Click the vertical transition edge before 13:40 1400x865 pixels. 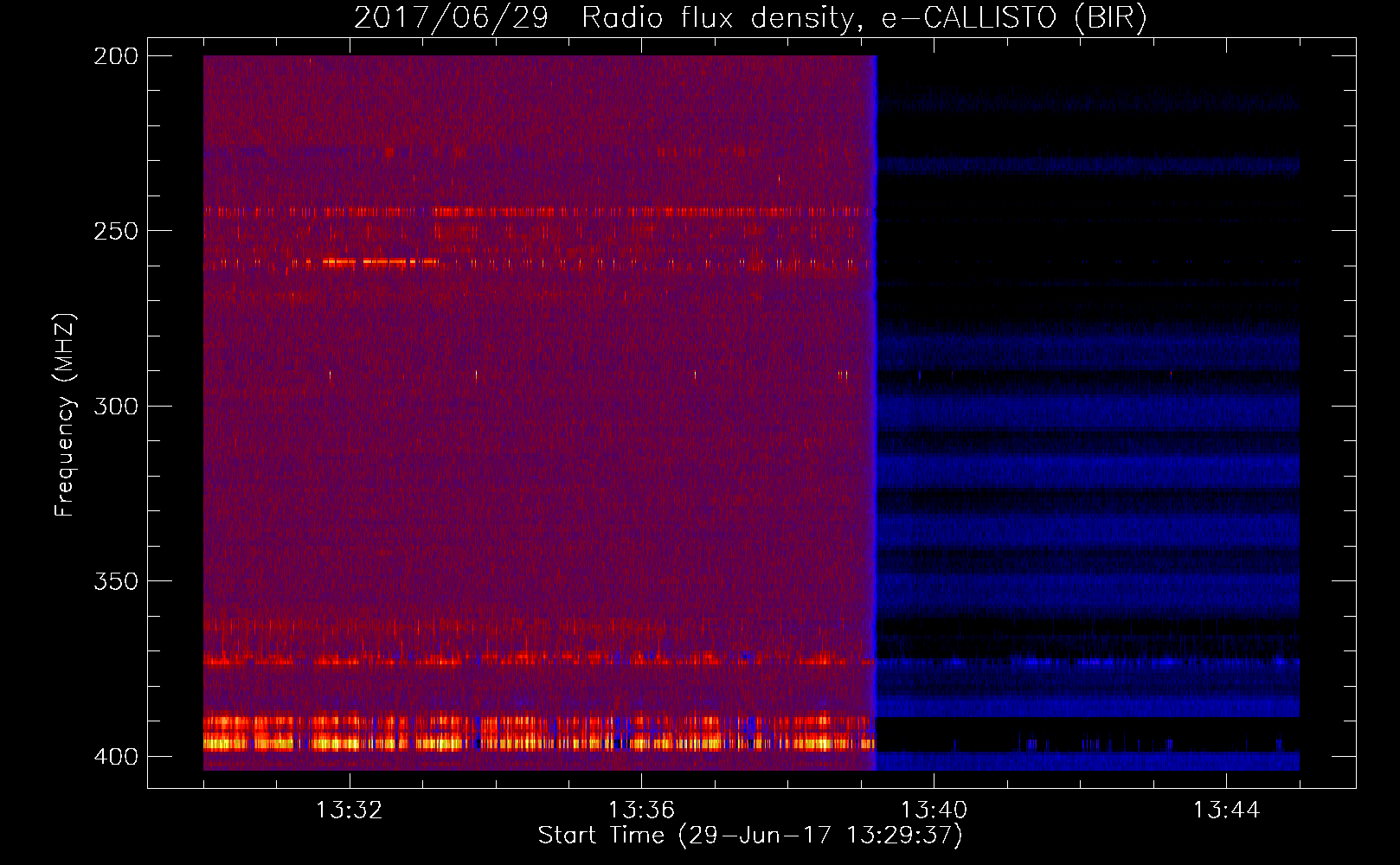click(x=875, y=413)
